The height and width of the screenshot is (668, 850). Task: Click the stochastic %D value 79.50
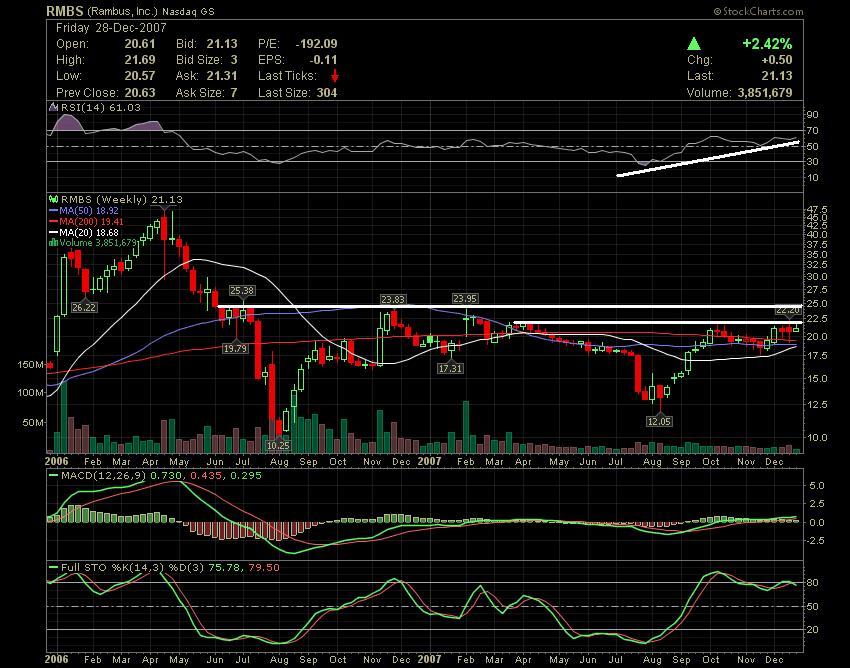pyautogui.click(x=264, y=568)
